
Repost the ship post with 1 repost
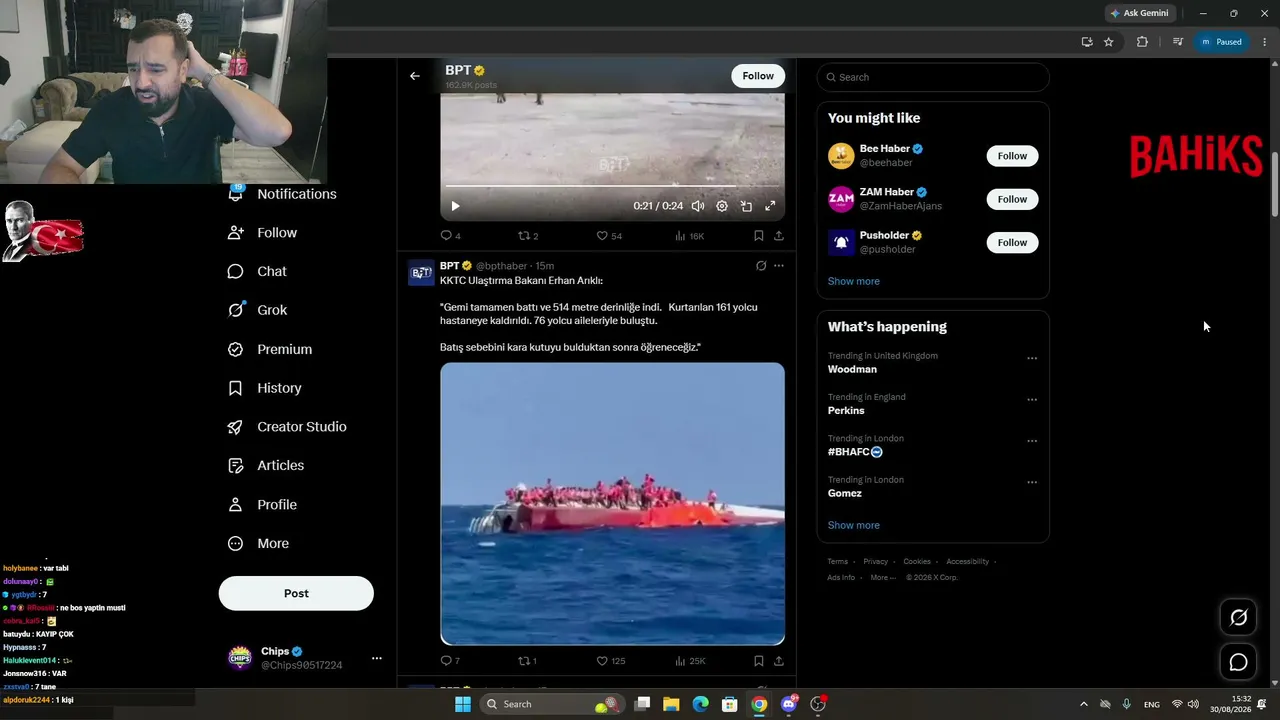tap(527, 661)
